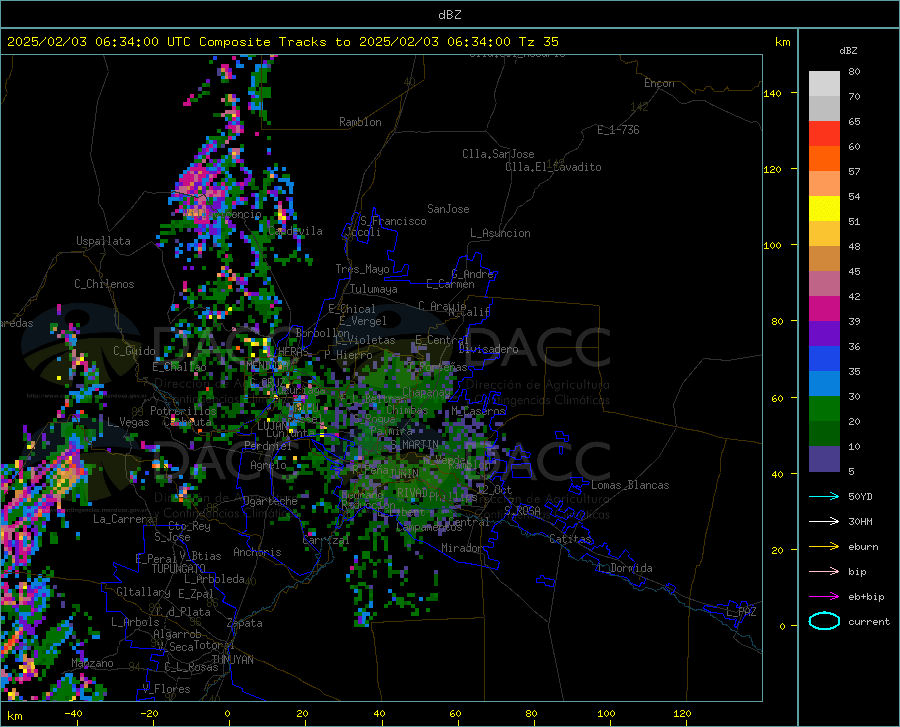This screenshot has height=727, width=900.
Task: Click the Anchoris place label
Action: (257, 552)
